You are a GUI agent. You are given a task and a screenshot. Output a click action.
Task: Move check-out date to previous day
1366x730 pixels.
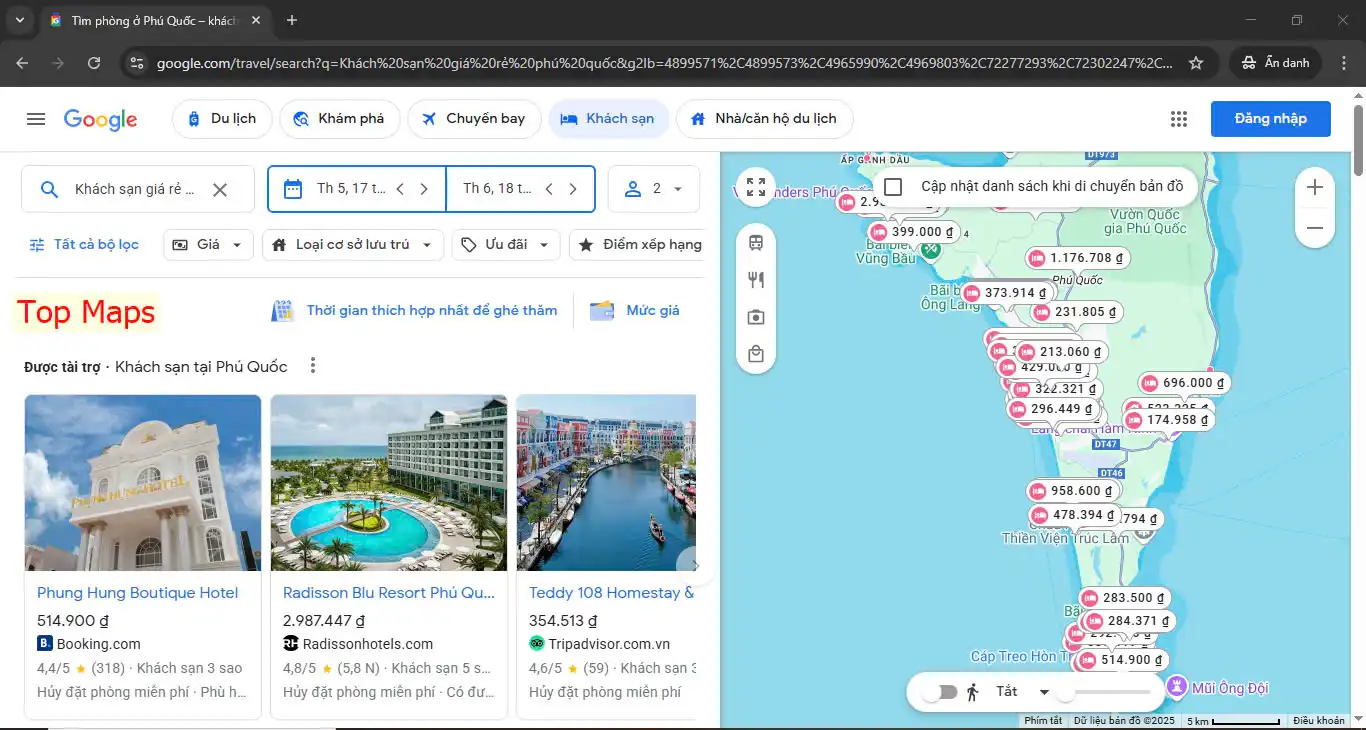549,189
